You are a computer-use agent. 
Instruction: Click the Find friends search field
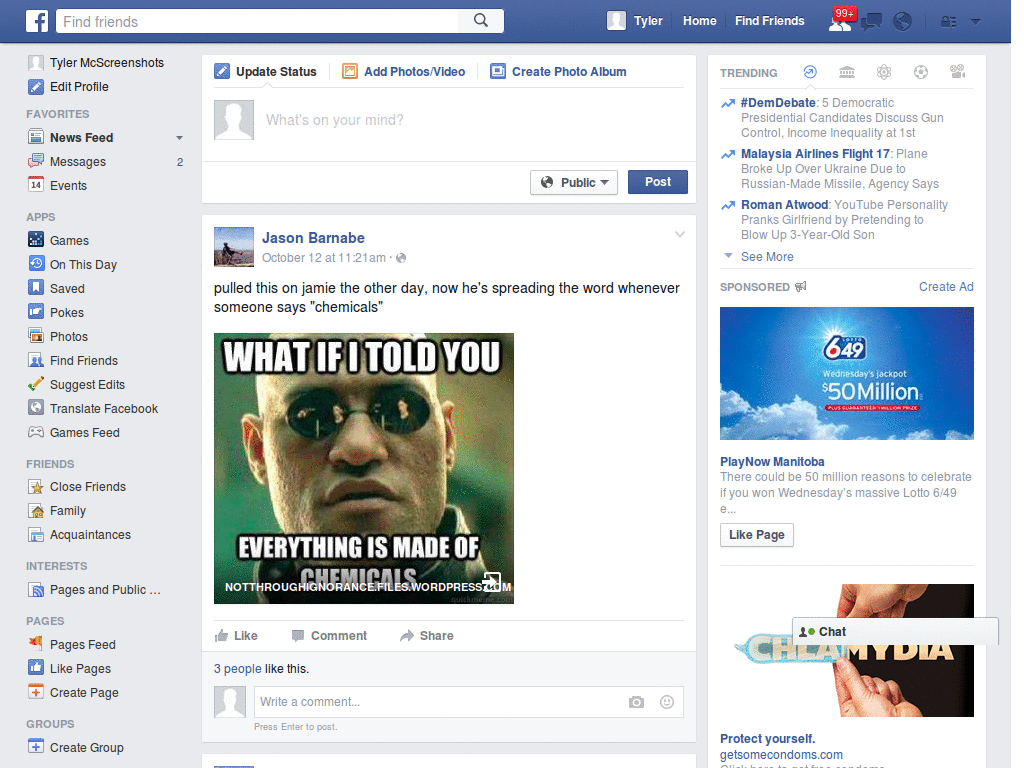[x=257, y=21]
